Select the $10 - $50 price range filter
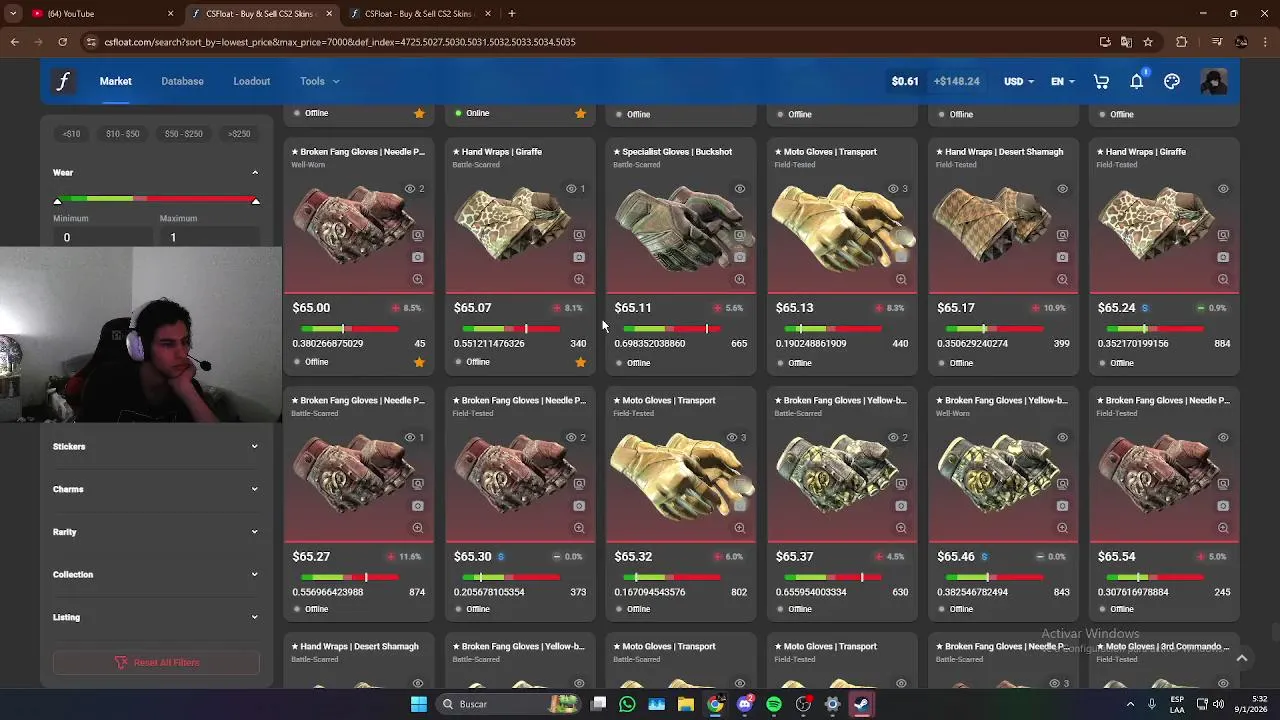The height and width of the screenshot is (720, 1280). 123,134
